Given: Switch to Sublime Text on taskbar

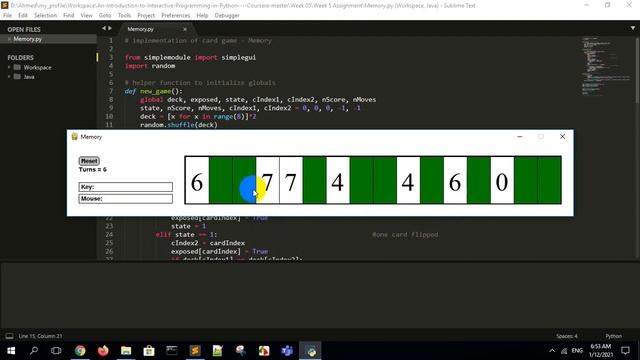Looking at the screenshot, I should [x=195, y=351].
